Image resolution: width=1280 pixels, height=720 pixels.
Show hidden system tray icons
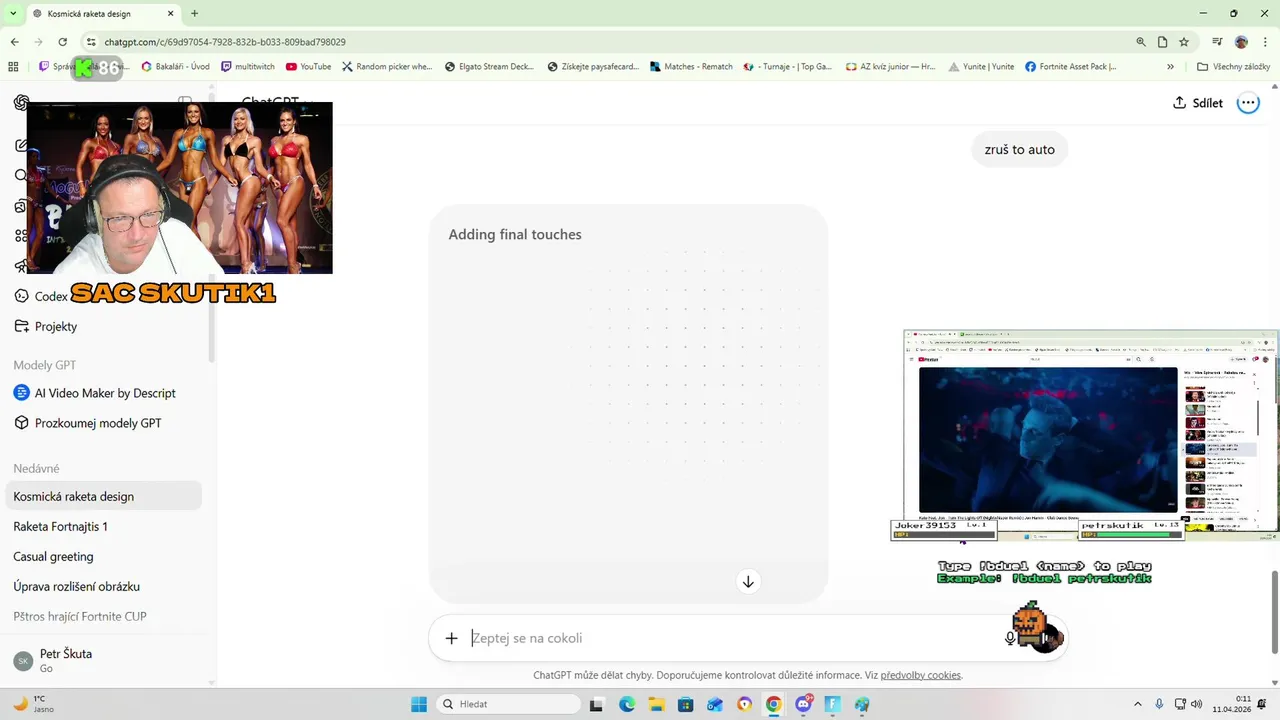[1137, 704]
